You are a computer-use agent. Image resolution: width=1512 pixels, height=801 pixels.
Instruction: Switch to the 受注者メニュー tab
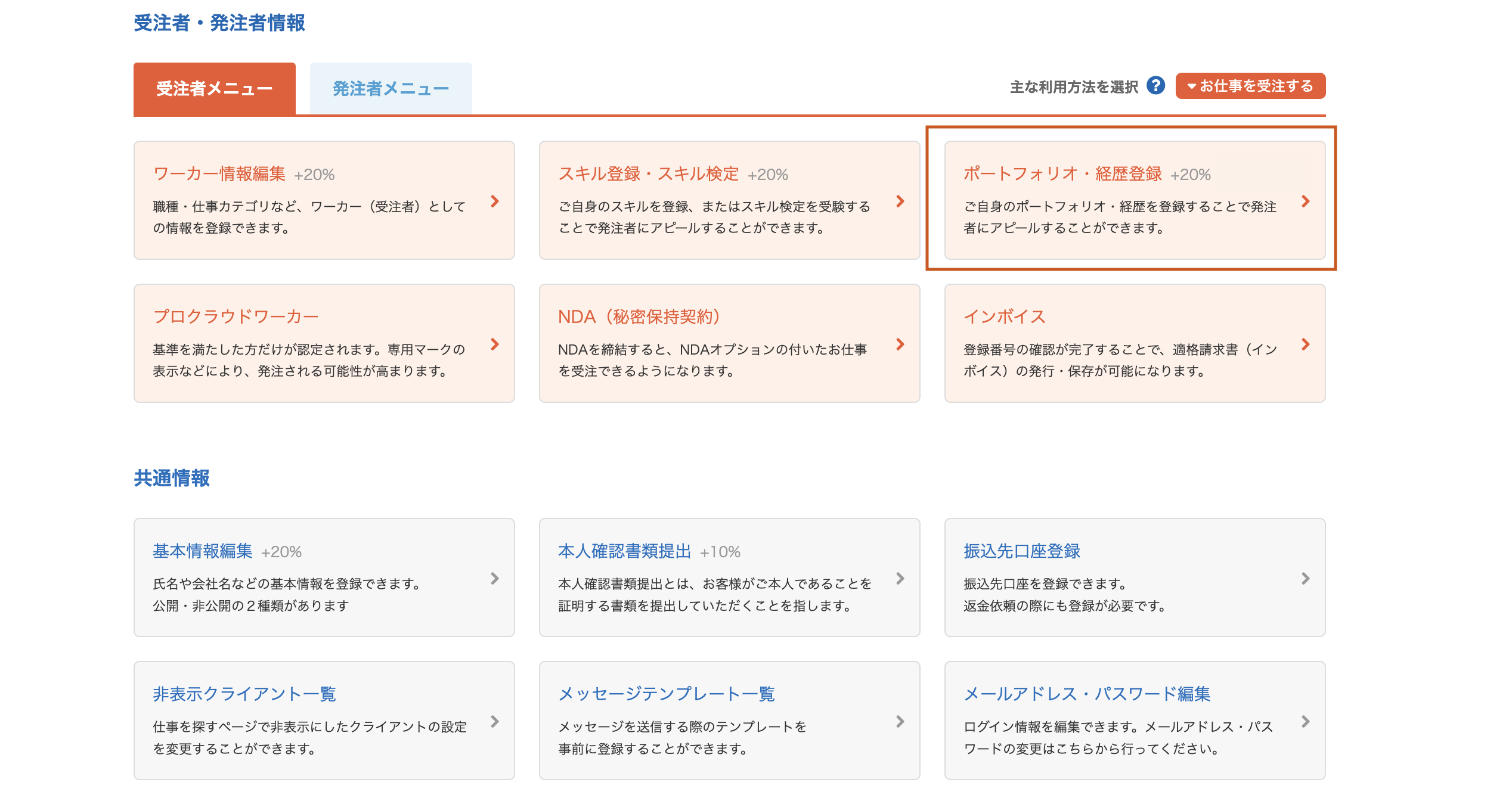(x=215, y=89)
